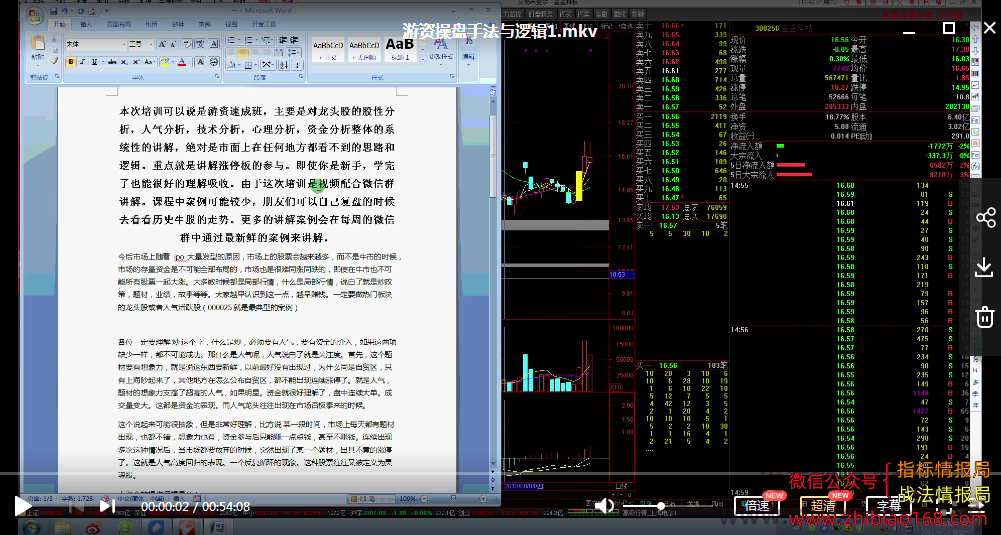Open Weibo app on taskbar
1001x535 pixels.
click(x=93, y=527)
